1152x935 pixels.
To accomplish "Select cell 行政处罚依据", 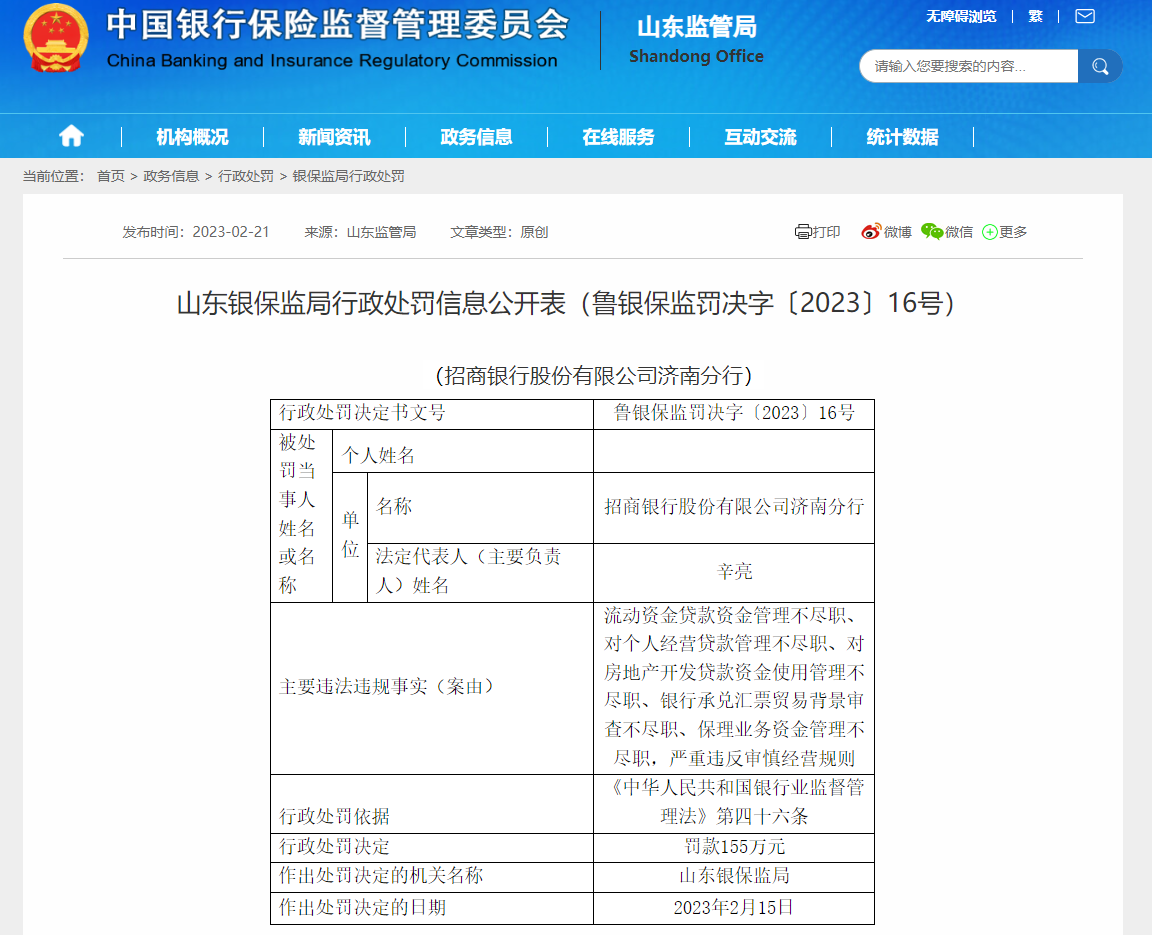I will [432, 804].
